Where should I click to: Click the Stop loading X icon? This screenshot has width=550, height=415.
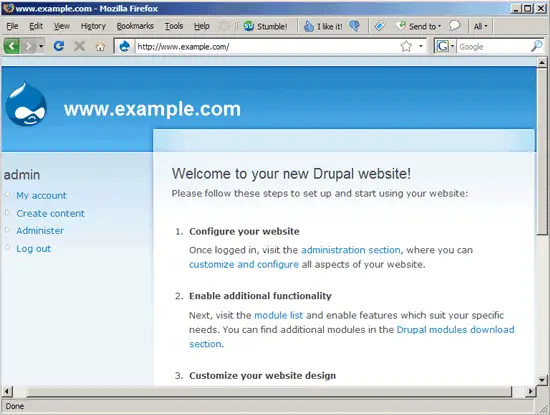click(80, 46)
